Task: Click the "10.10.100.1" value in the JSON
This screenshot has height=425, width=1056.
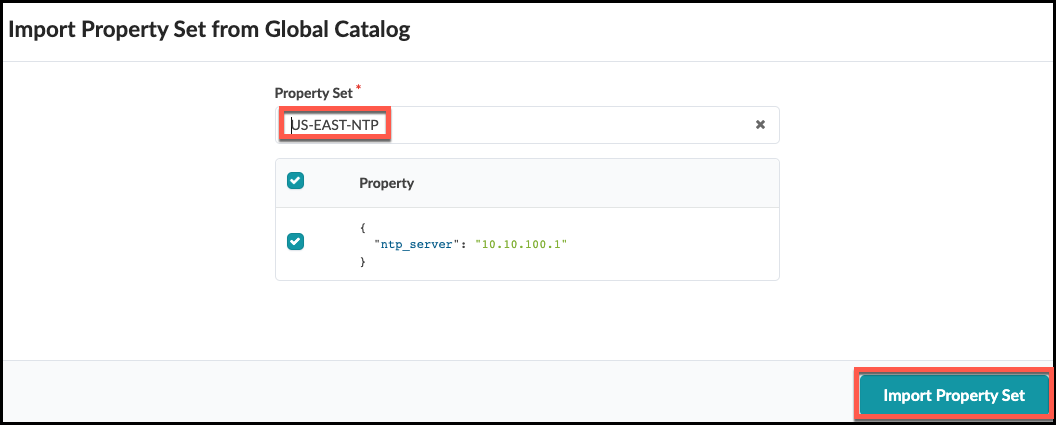Action: click(521, 244)
